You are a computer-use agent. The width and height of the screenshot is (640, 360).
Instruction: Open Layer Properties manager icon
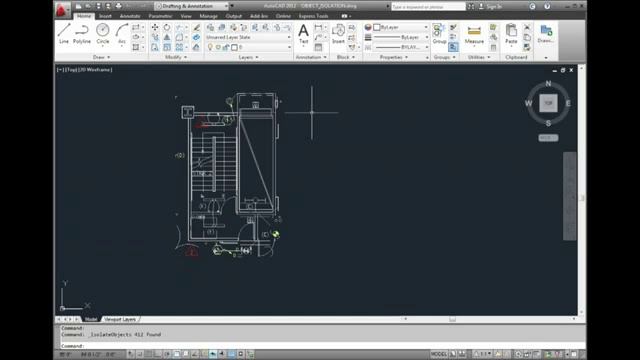tap(210, 27)
